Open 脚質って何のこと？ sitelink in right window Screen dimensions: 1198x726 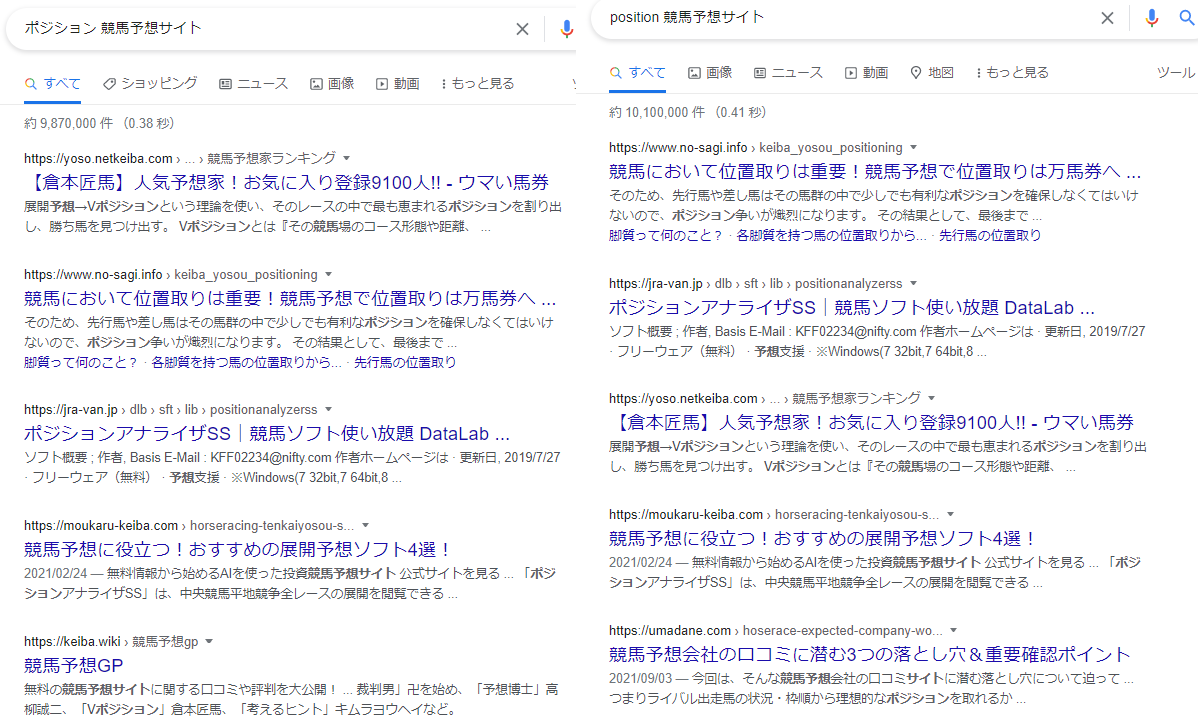coord(666,235)
